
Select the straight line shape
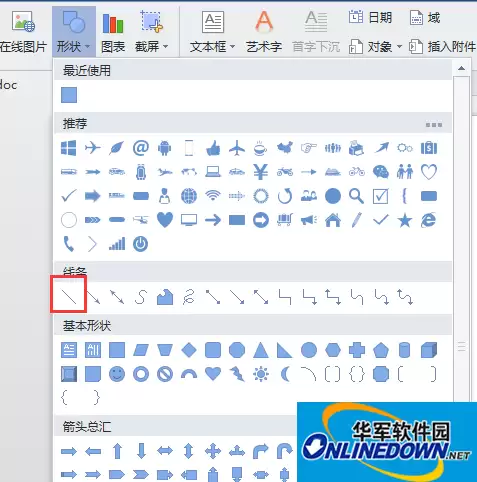(x=69, y=296)
